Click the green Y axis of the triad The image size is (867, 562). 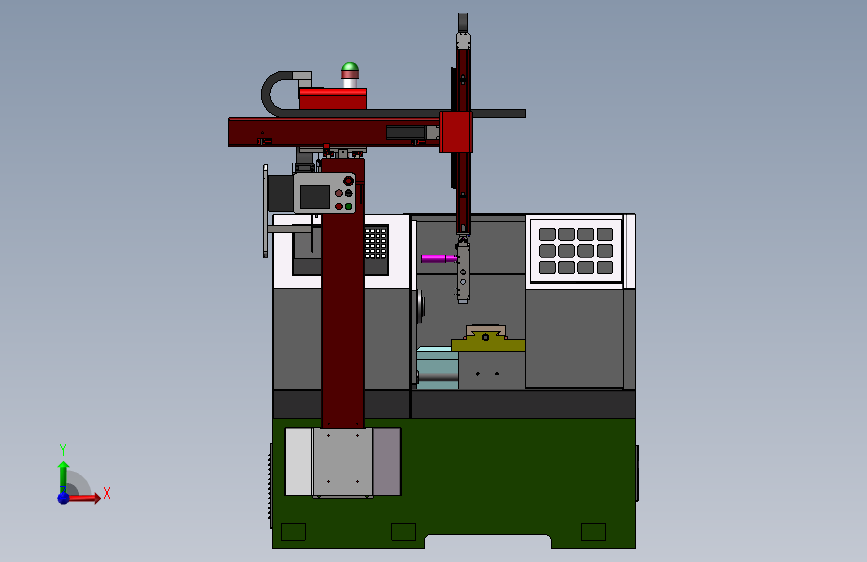click(63, 476)
